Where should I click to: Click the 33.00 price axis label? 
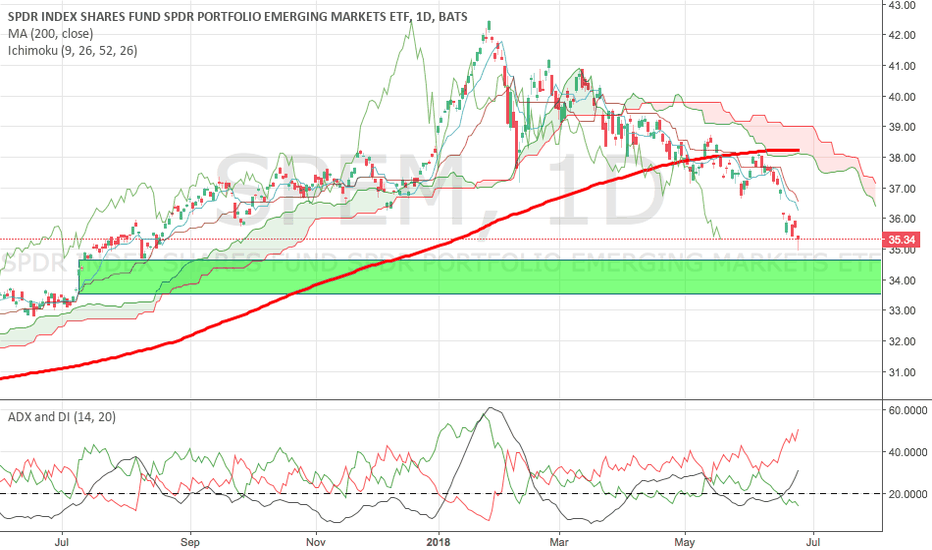(x=902, y=311)
